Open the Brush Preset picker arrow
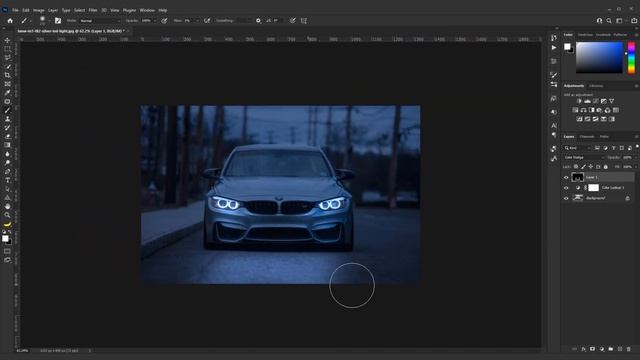Viewport: 640px width, 360px height. point(49,21)
